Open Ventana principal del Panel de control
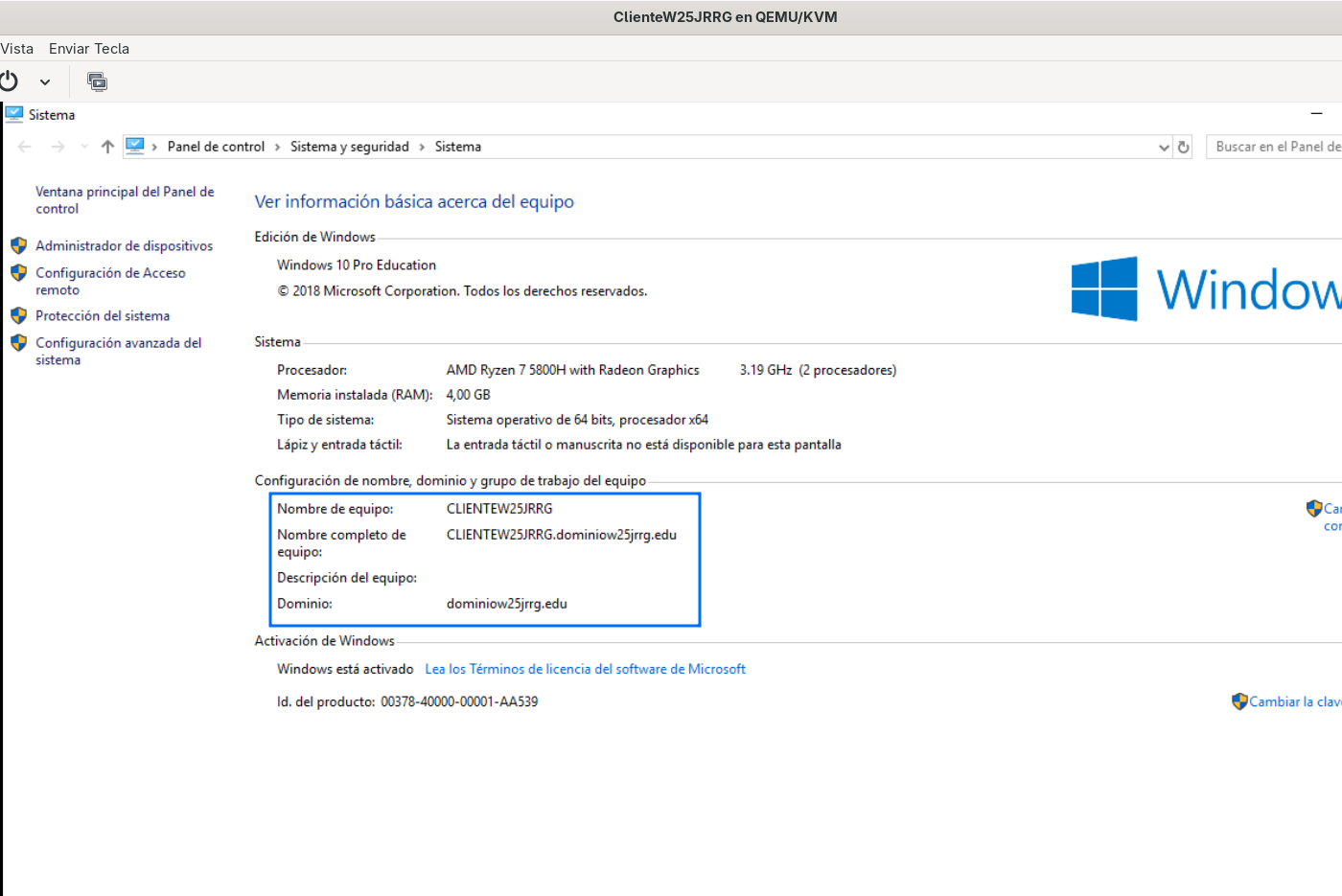This screenshot has width=1342, height=896. pyautogui.click(x=125, y=200)
